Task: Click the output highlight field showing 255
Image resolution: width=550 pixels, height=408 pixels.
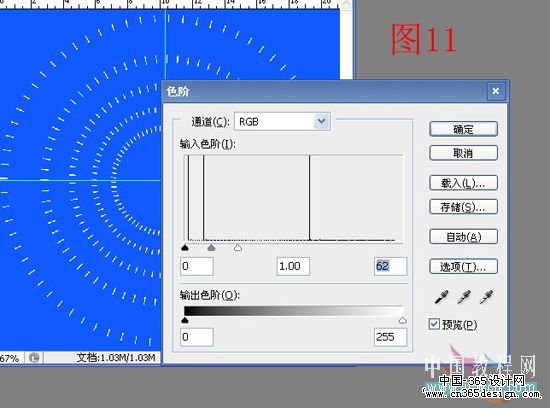Action: [390, 337]
